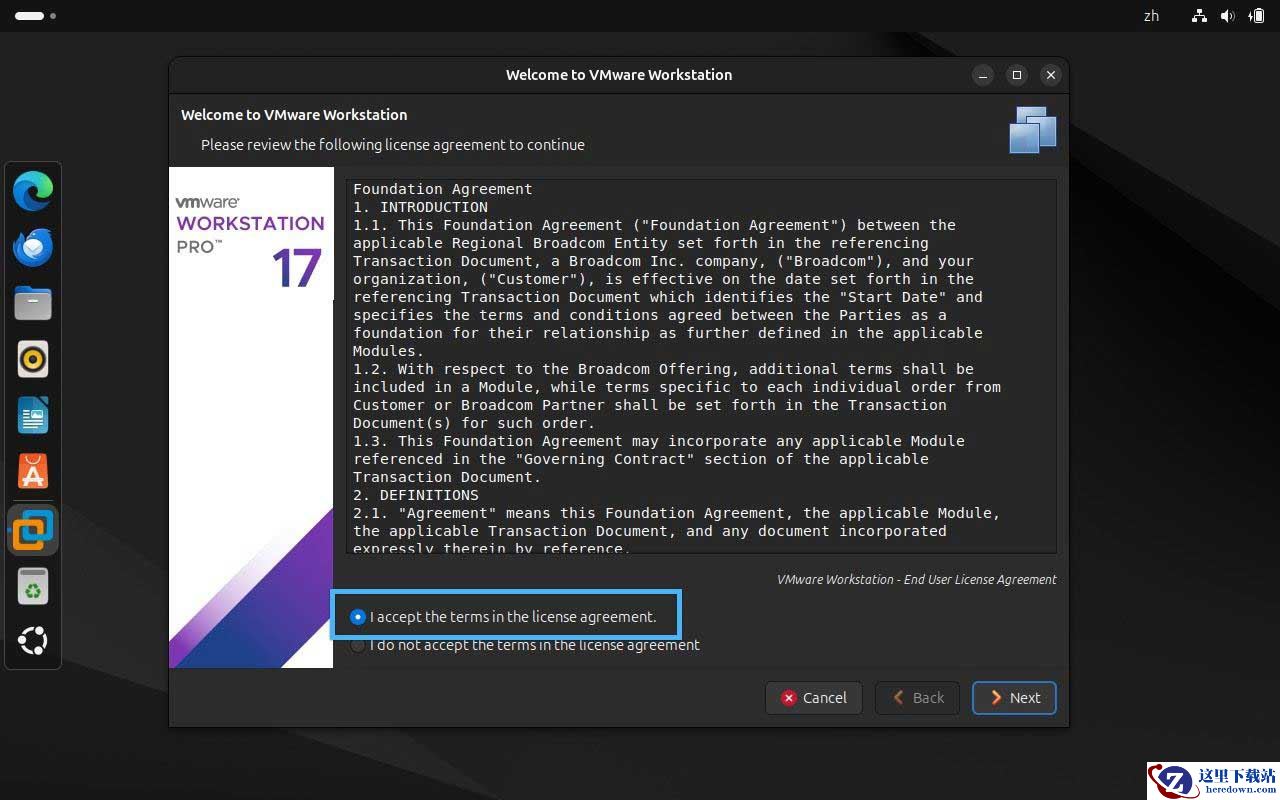Image resolution: width=1280 pixels, height=800 pixels.
Task: Open the Trash from the dock
Action: pos(33,586)
